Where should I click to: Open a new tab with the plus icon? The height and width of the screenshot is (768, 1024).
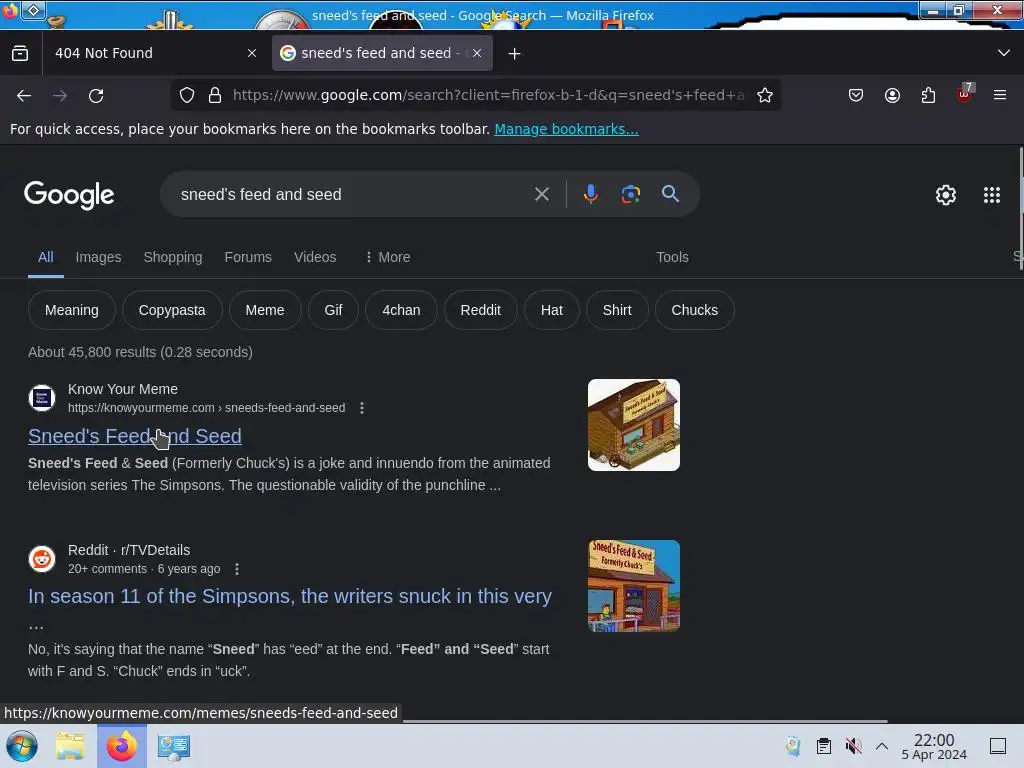(x=515, y=54)
